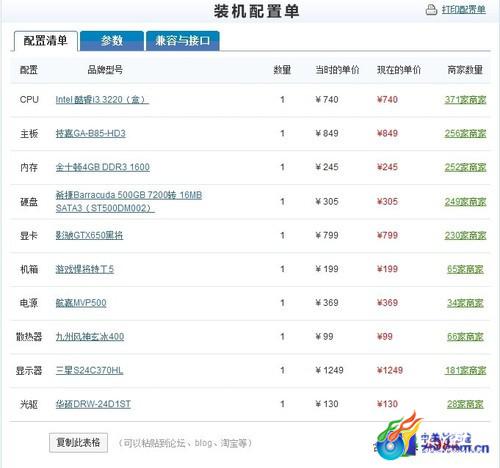Click the printer icon at top right

pos(431,10)
